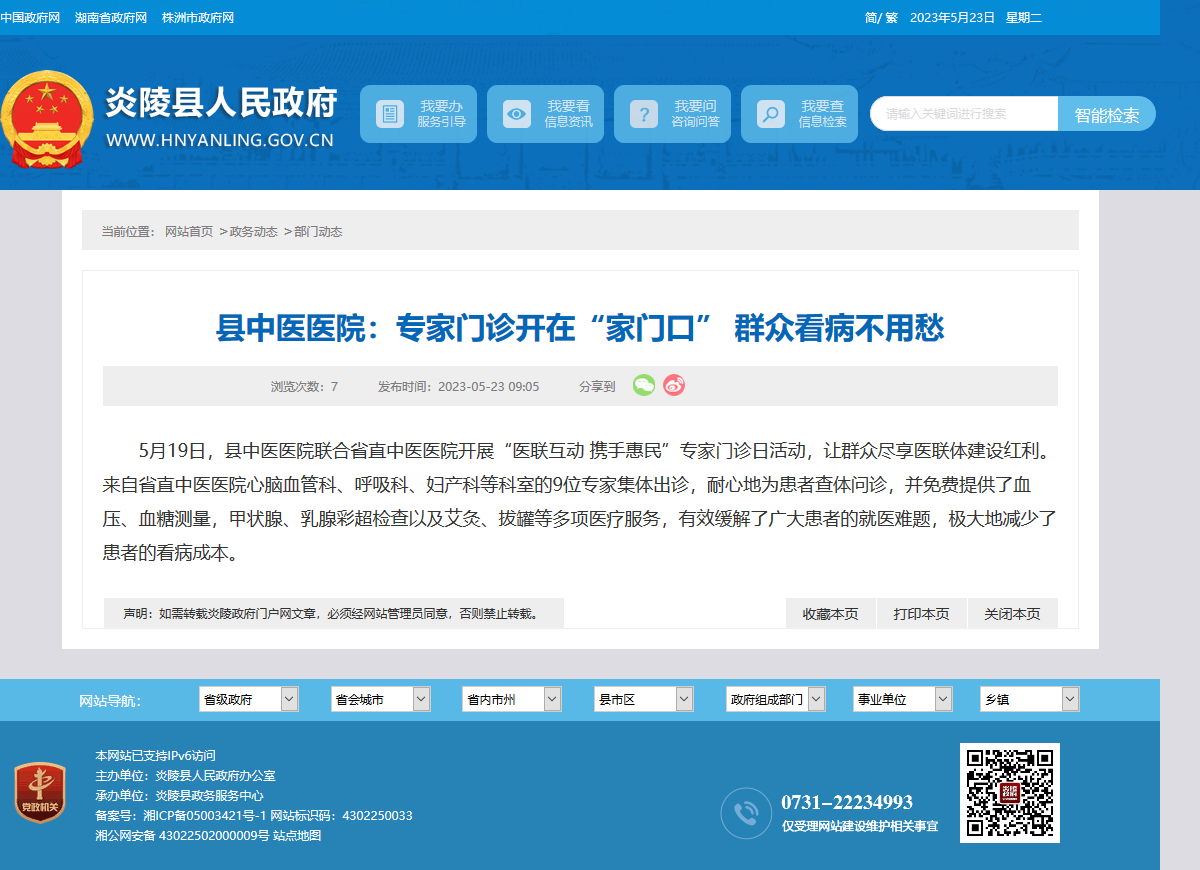1200x870 pixels.
Task: Open 部门动态 breadcrumb link
Action: coord(318,232)
